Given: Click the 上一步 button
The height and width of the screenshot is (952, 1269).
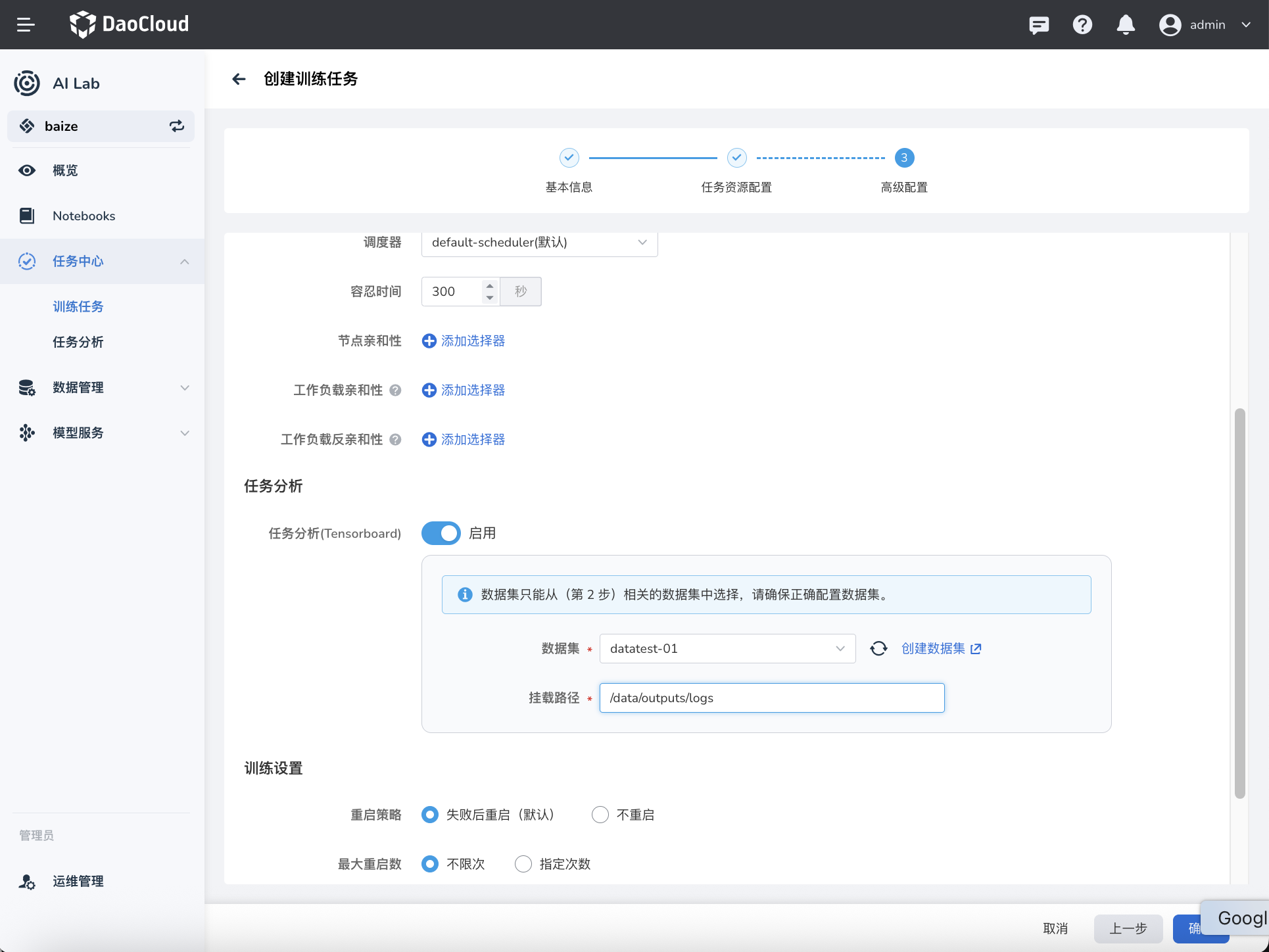Looking at the screenshot, I should click(1128, 929).
